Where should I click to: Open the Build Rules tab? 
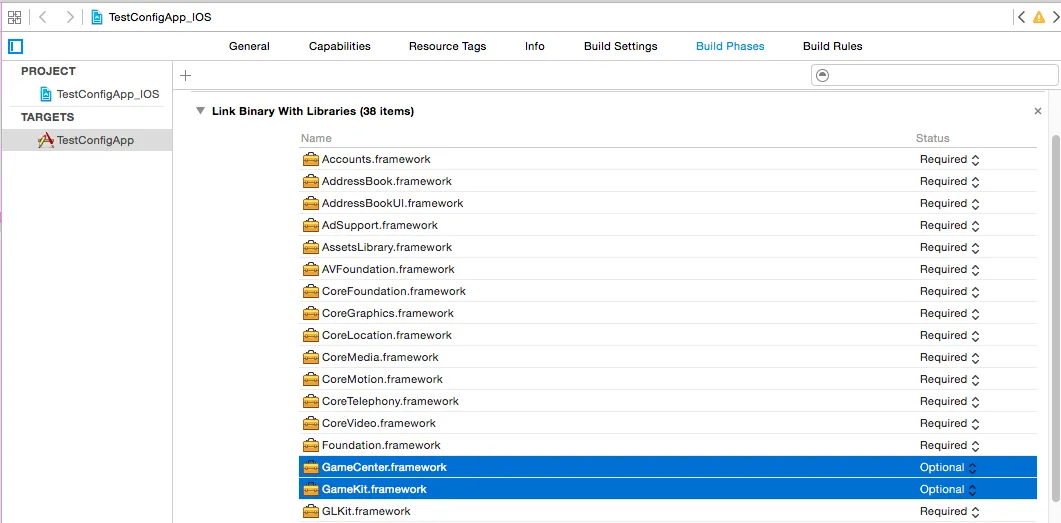pyautogui.click(x=832, y=46)
